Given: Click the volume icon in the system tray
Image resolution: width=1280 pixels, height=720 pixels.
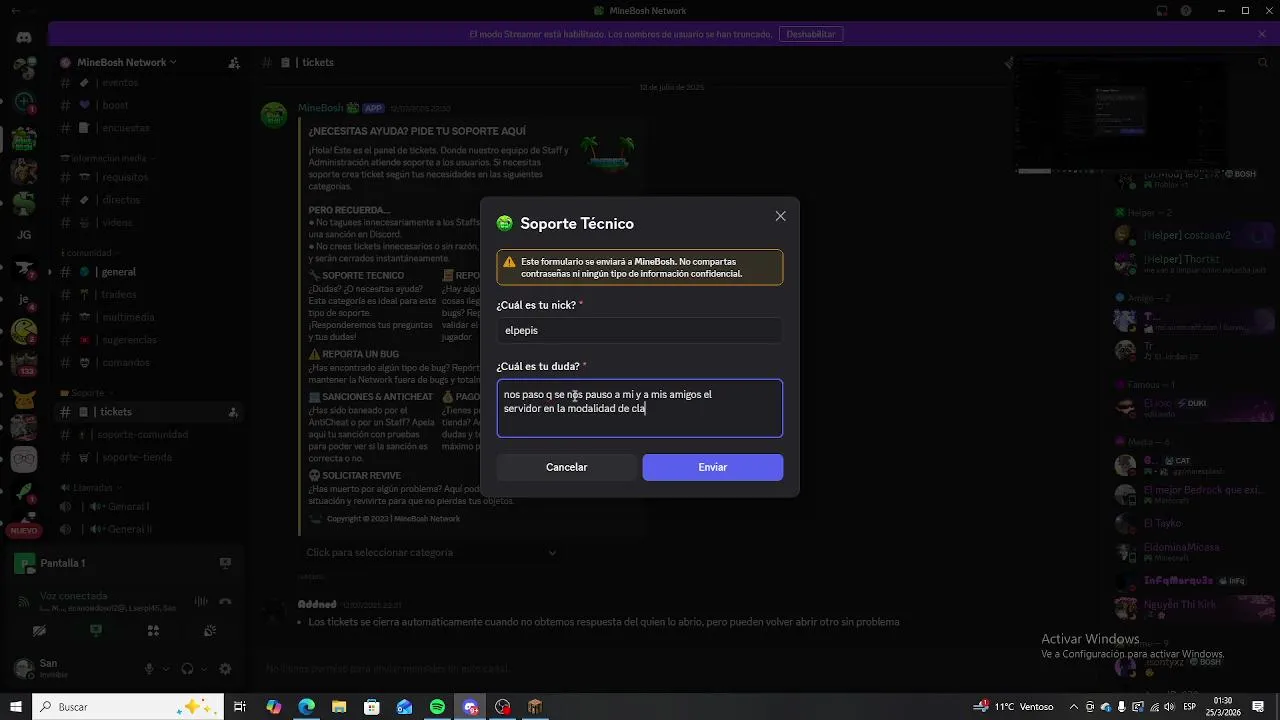Looking at the screenshot, I should click(x=1169, y=707).
